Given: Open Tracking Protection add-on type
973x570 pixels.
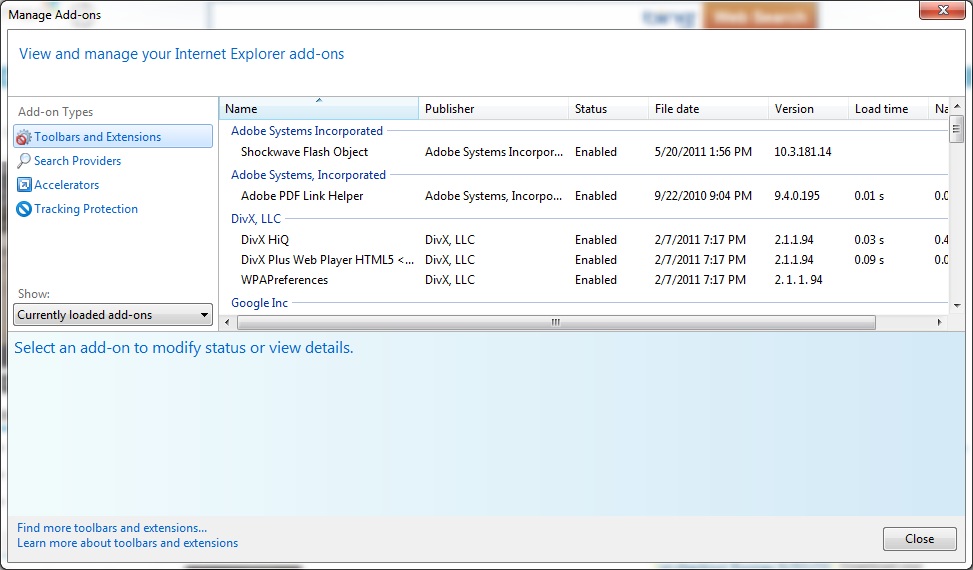Looking at the screenshot, I should click(x=86, y=209).
